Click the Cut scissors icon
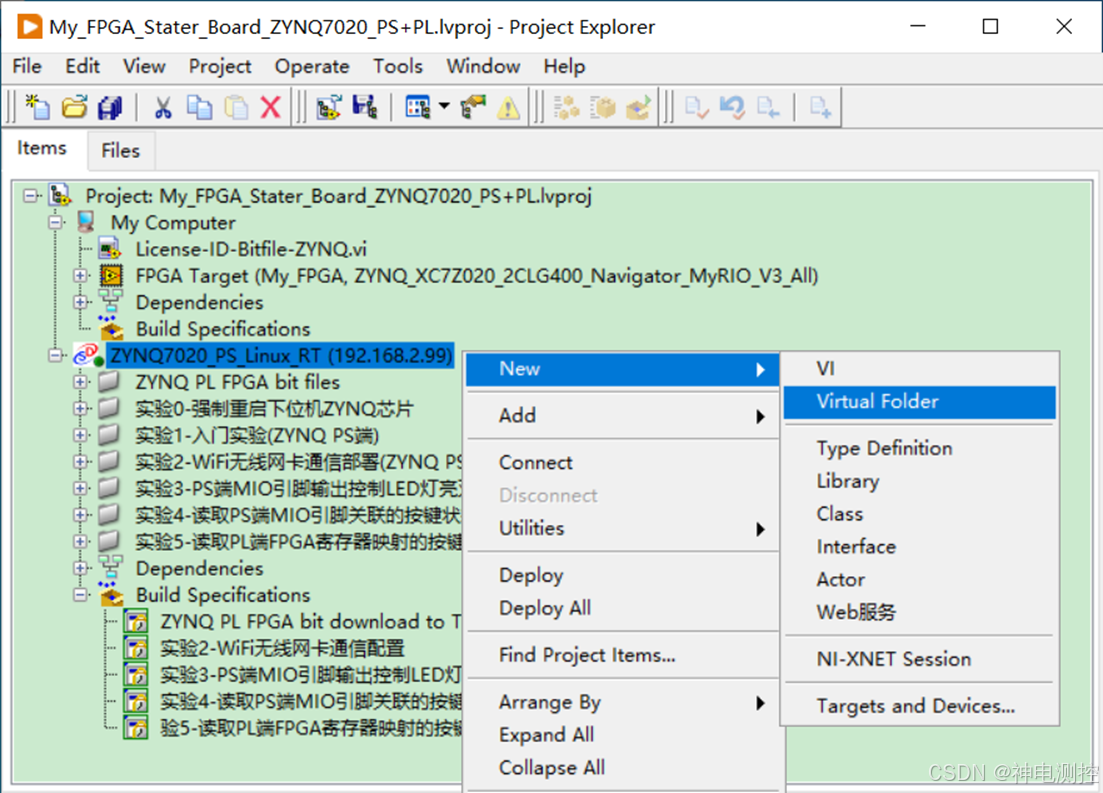 (x=162, y=107)
